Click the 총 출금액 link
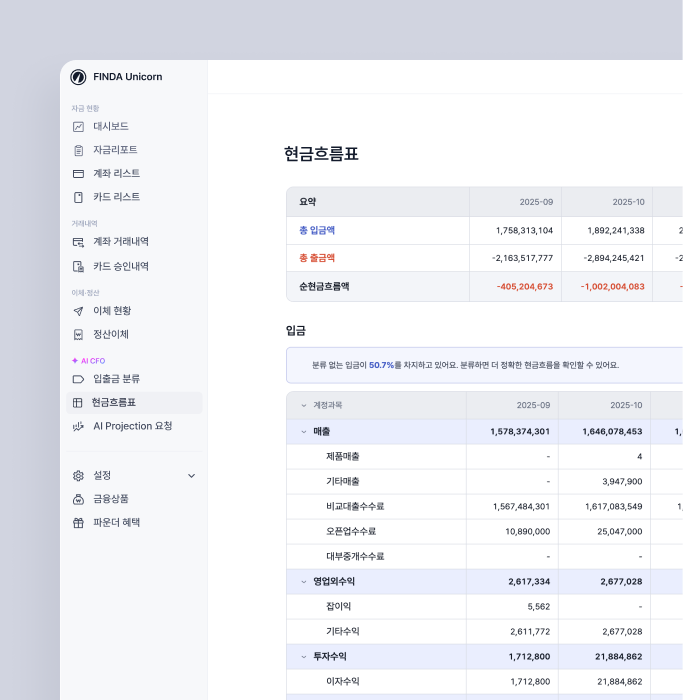 pyautogui.click(x=317, y=258)
